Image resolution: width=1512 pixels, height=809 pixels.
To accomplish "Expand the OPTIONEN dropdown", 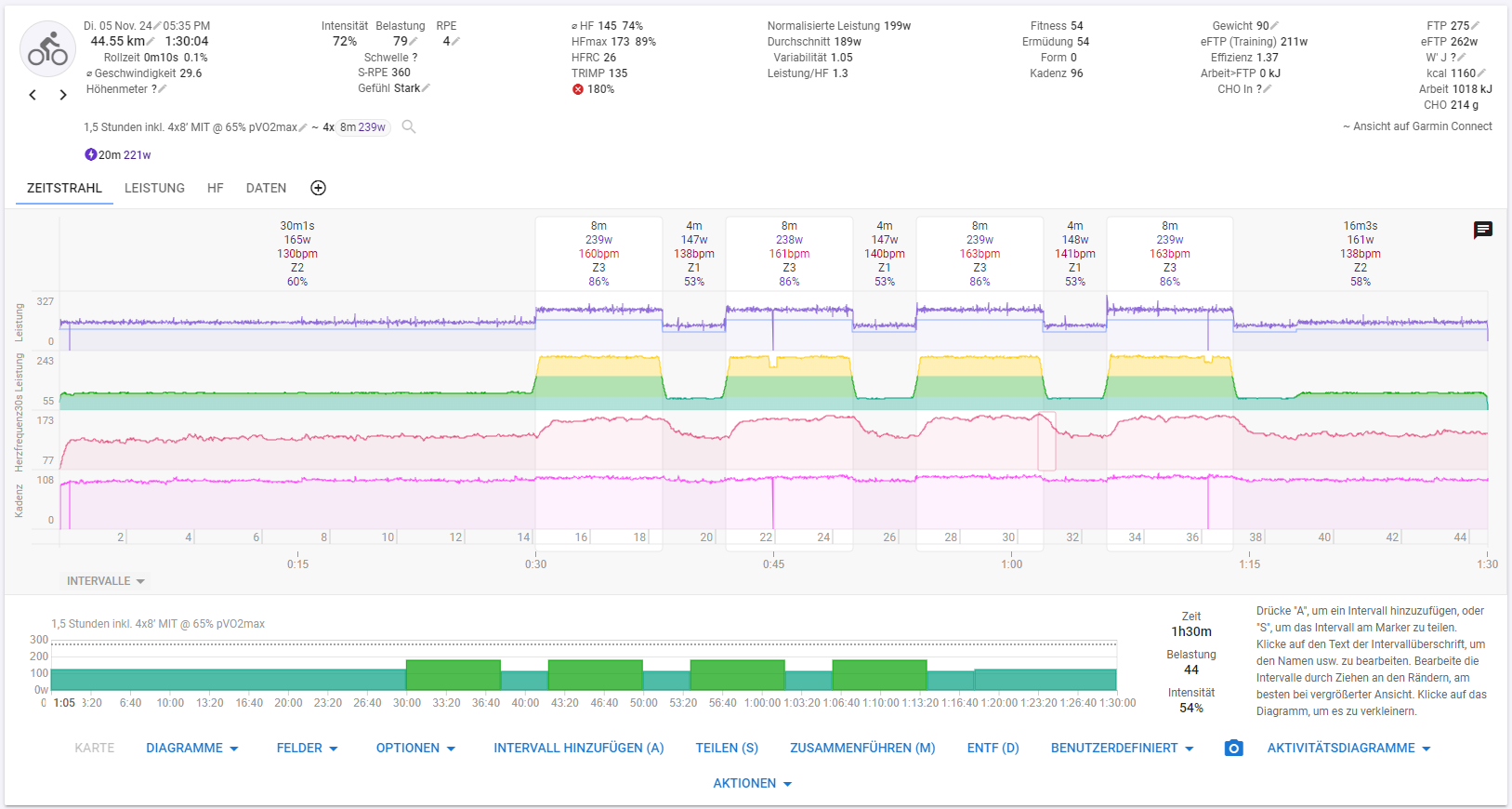I will tap(415, 749).
